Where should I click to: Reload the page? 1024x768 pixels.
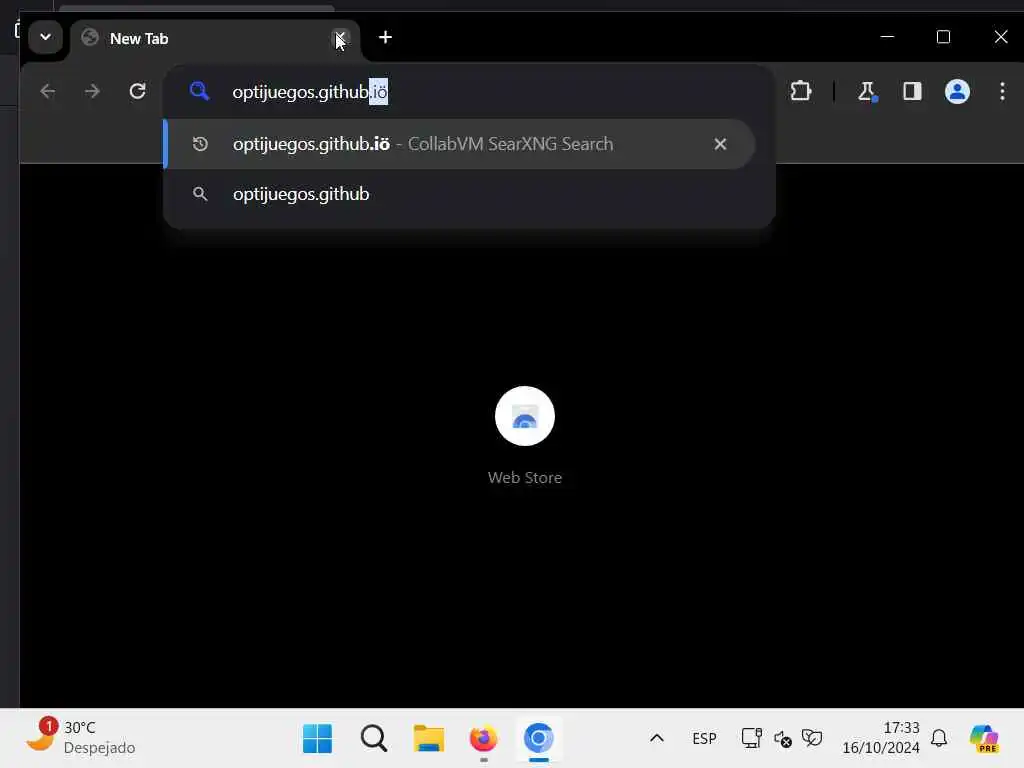click(x=137, y=91)
